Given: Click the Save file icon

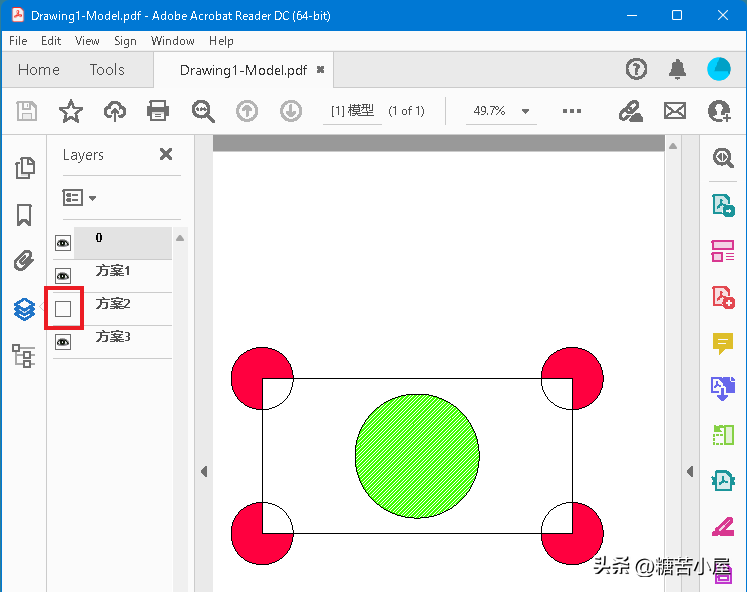Looking at the screenshot, I should (27, 111).
